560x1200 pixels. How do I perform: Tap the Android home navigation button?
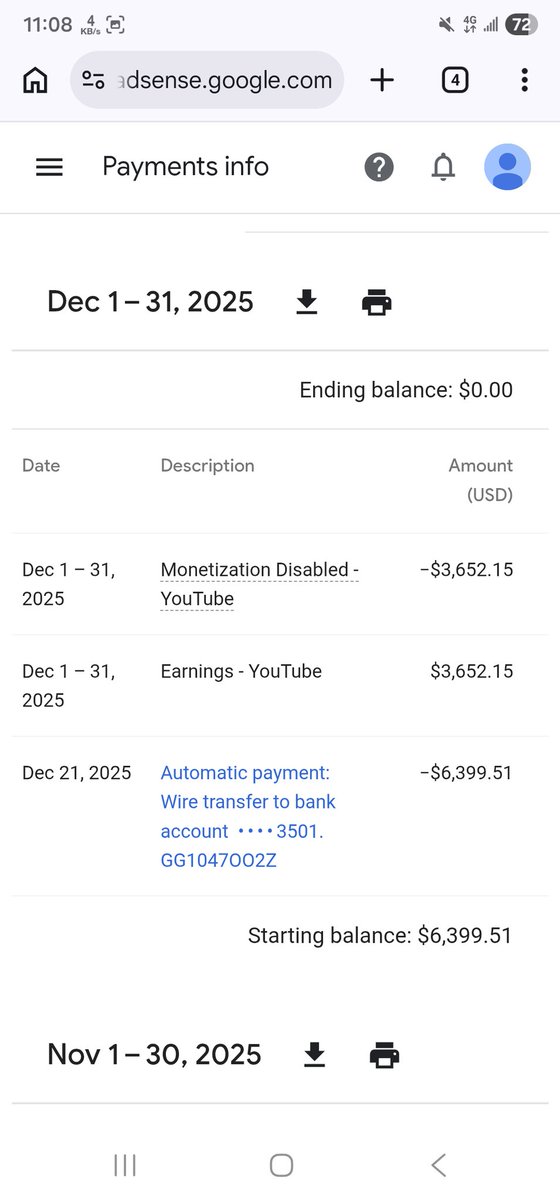[x=281, y=1165]
